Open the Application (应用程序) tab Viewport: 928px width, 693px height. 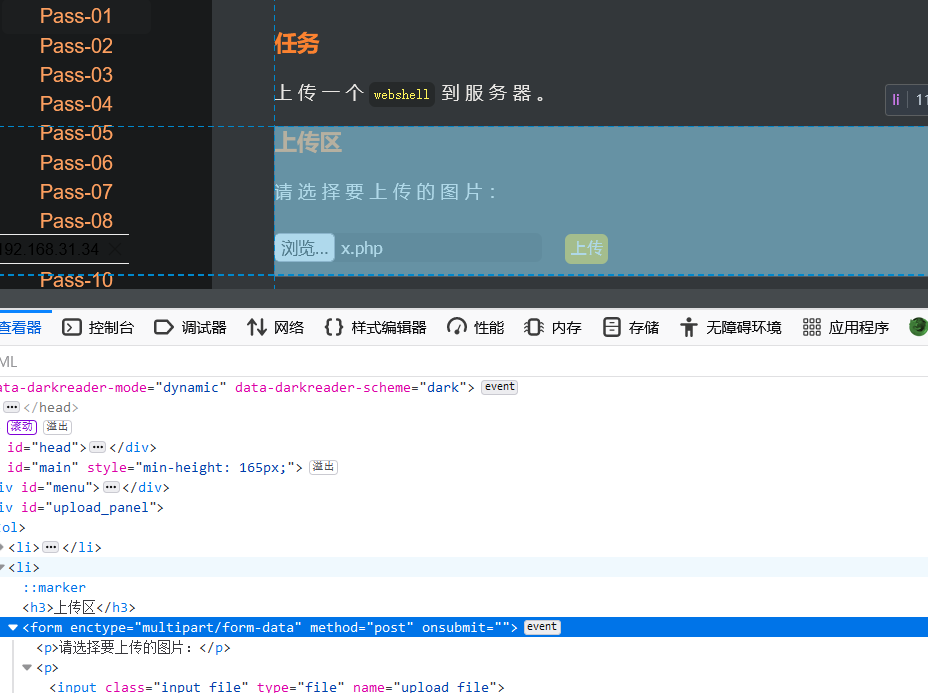pos(845,327)
